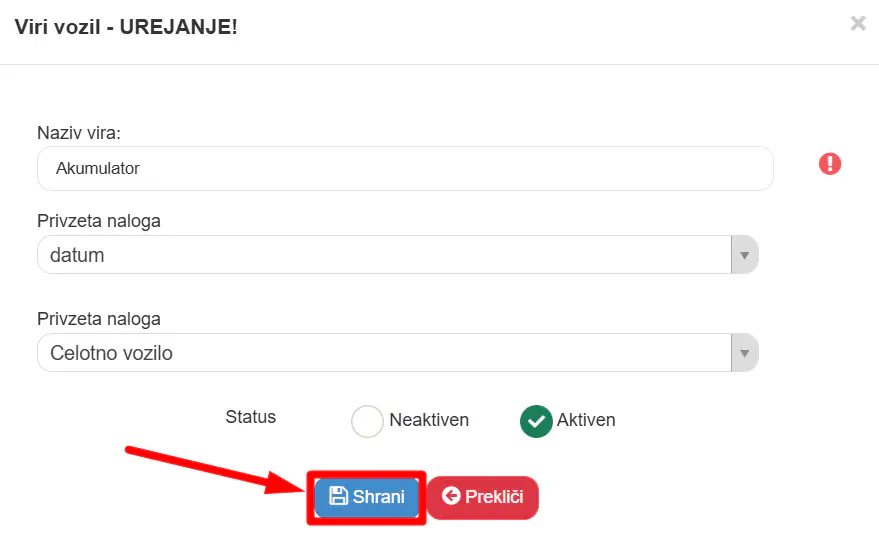The image size is (879, 537).
Task: Click the Naziv vira label
Action: point(79,133)
